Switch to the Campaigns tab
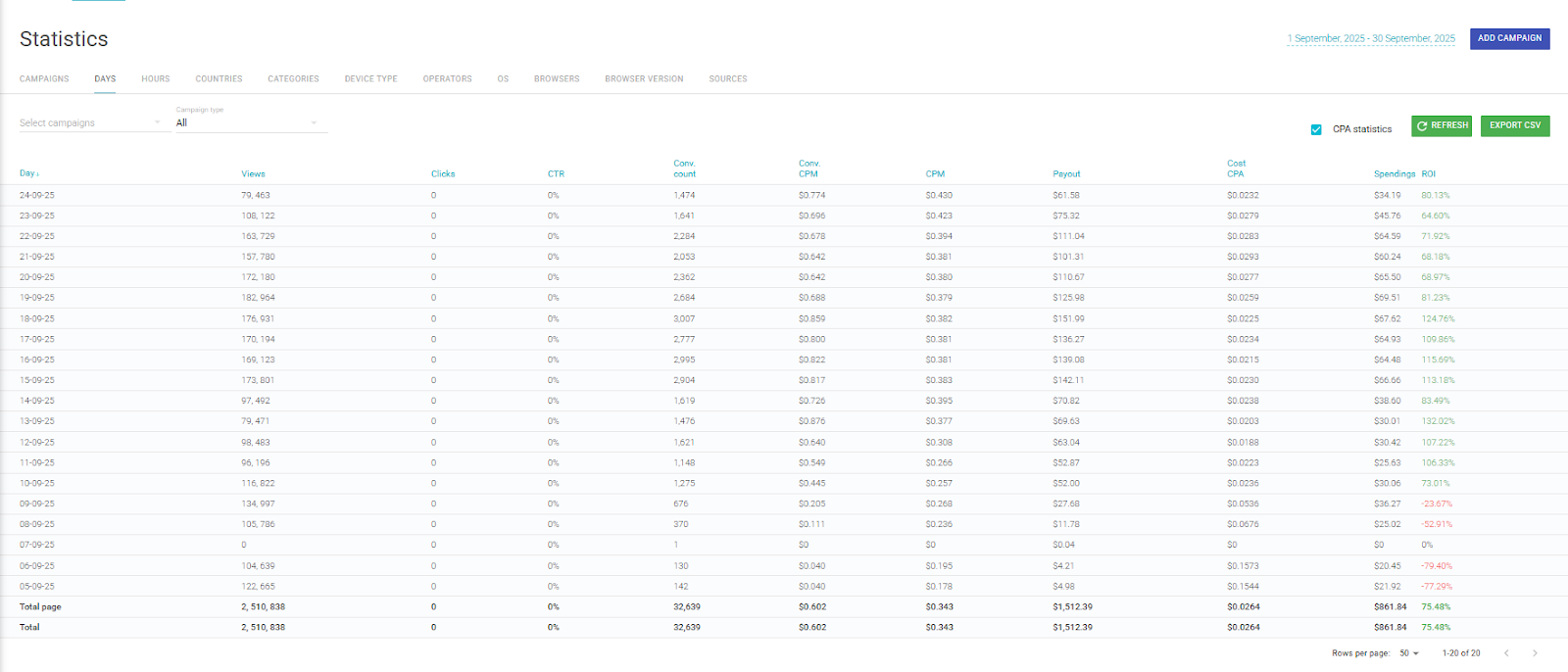1568x672 pixels. (x=44, y=79)
